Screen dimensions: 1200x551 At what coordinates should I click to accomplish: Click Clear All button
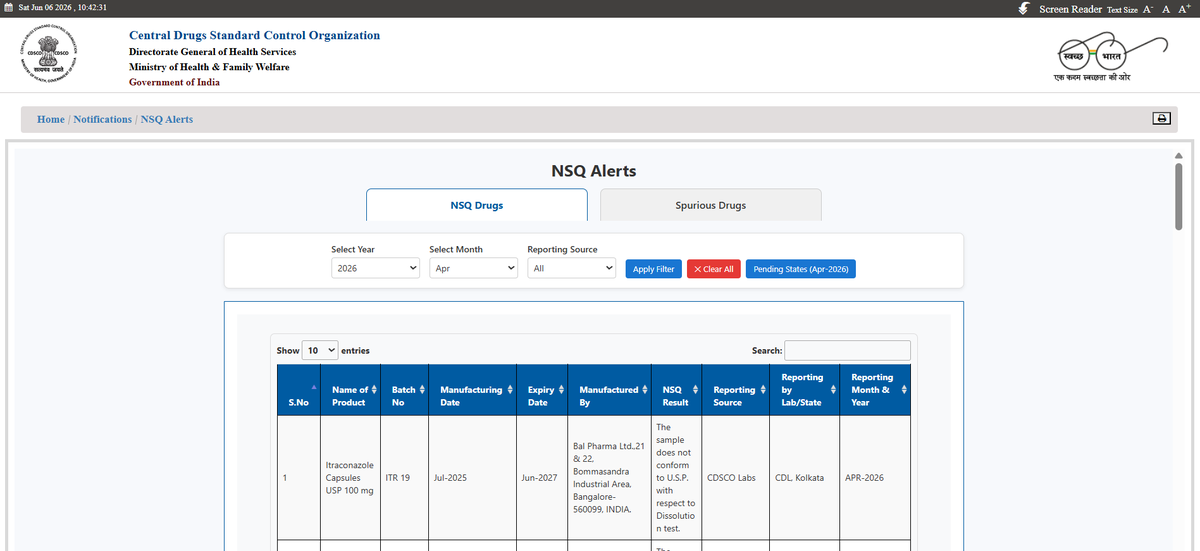[714, 269]
